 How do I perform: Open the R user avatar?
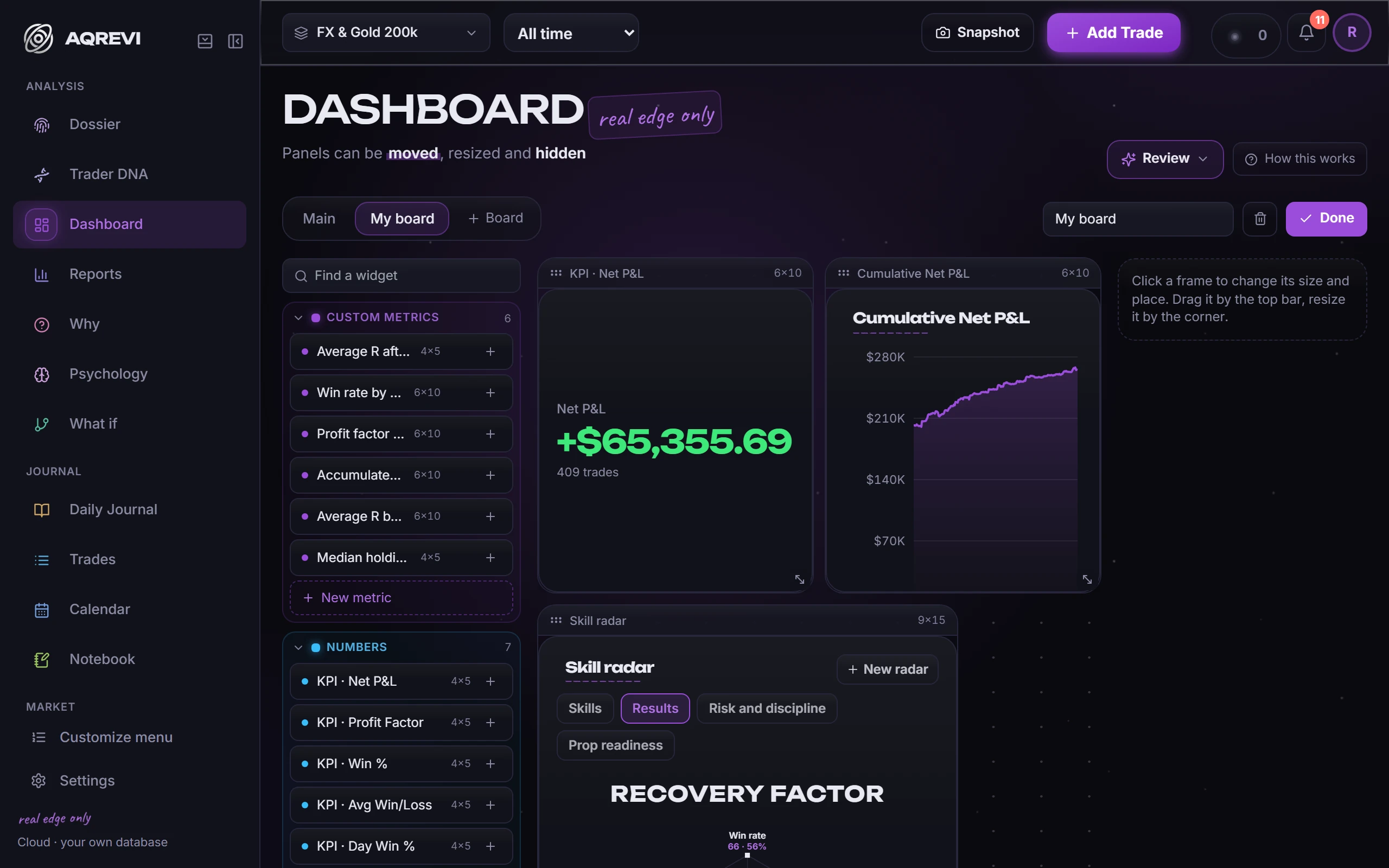coord(1352,33)
